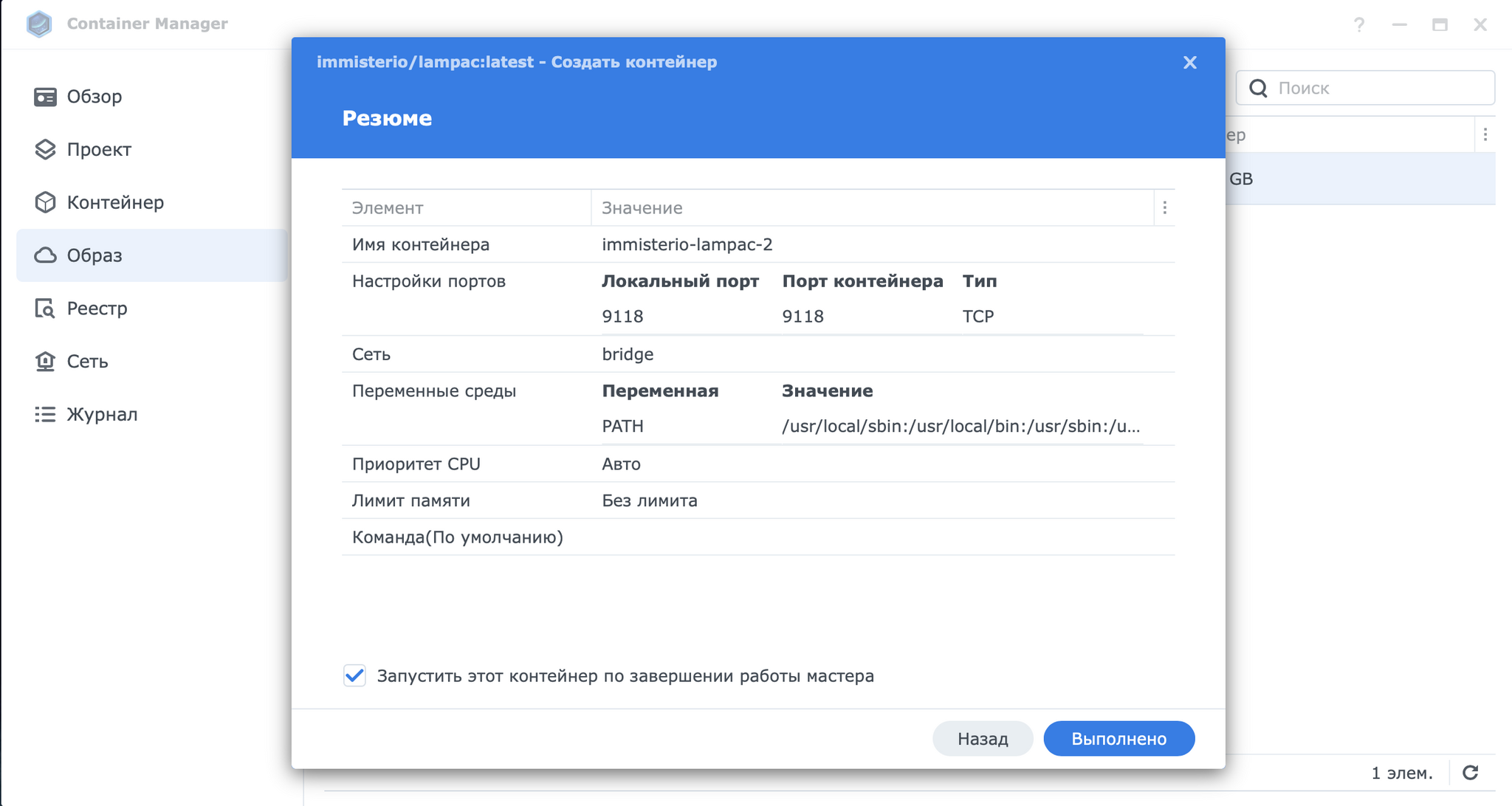Close the Создать контейнер dialog
Screen dimensions: 1512x806
(x=1189, y=63)
